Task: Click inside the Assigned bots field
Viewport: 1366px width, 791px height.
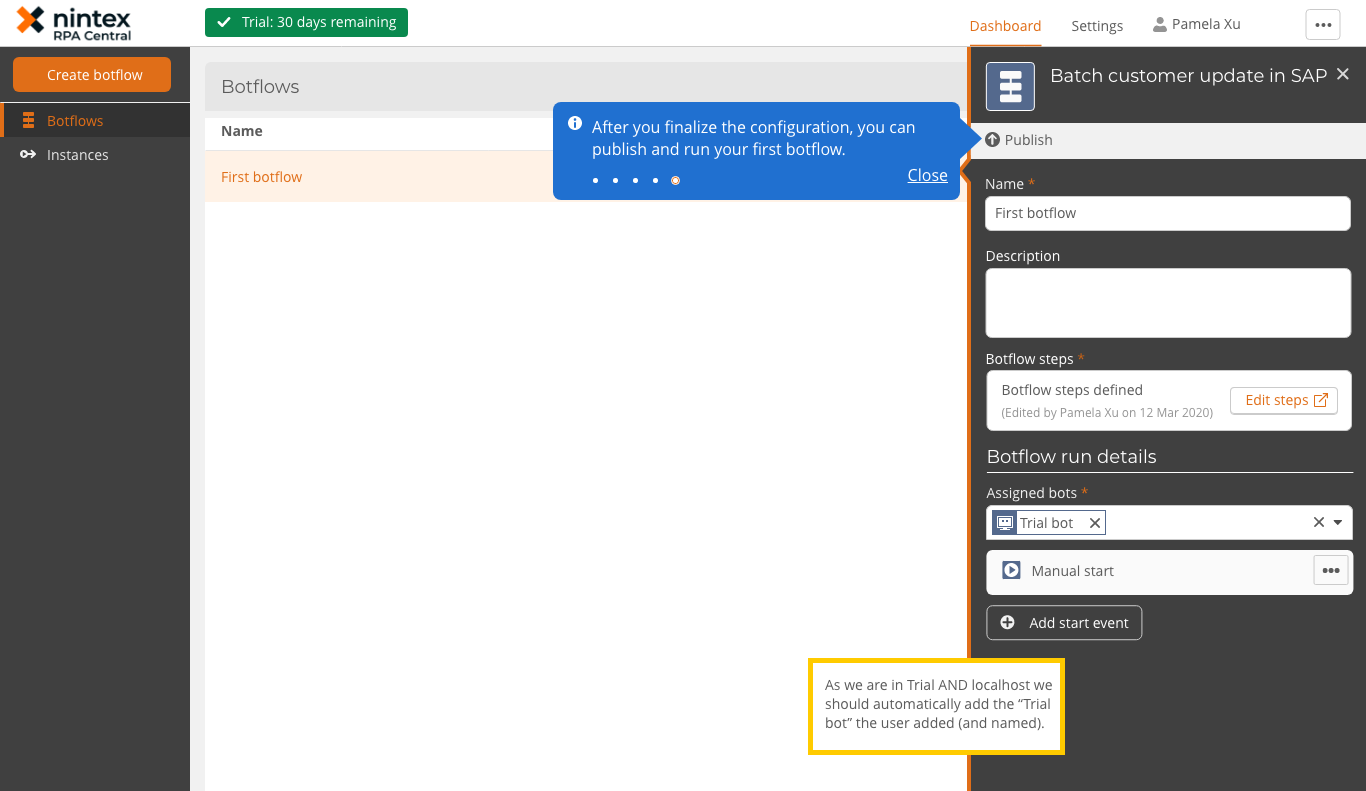Action: tap(1168, 522)
